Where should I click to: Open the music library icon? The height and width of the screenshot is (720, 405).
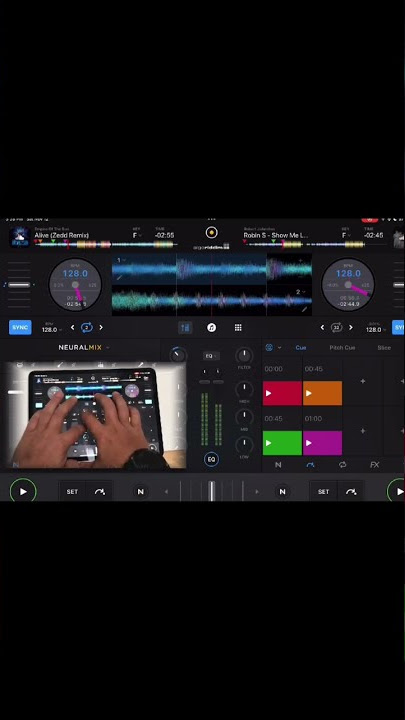coord(211,327)
